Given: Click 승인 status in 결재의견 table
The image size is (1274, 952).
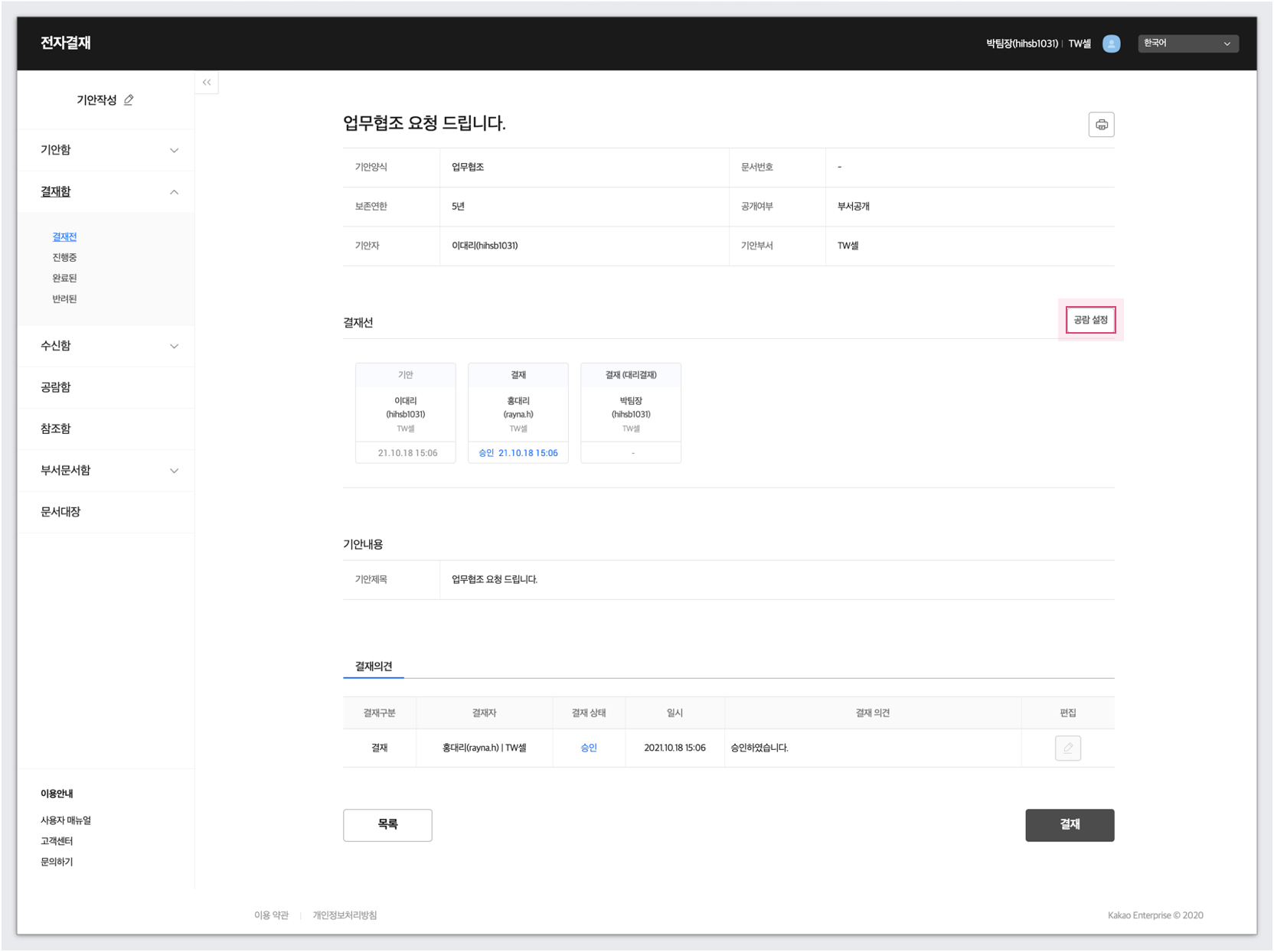Looking at the screenshot, I should (589, 748).
